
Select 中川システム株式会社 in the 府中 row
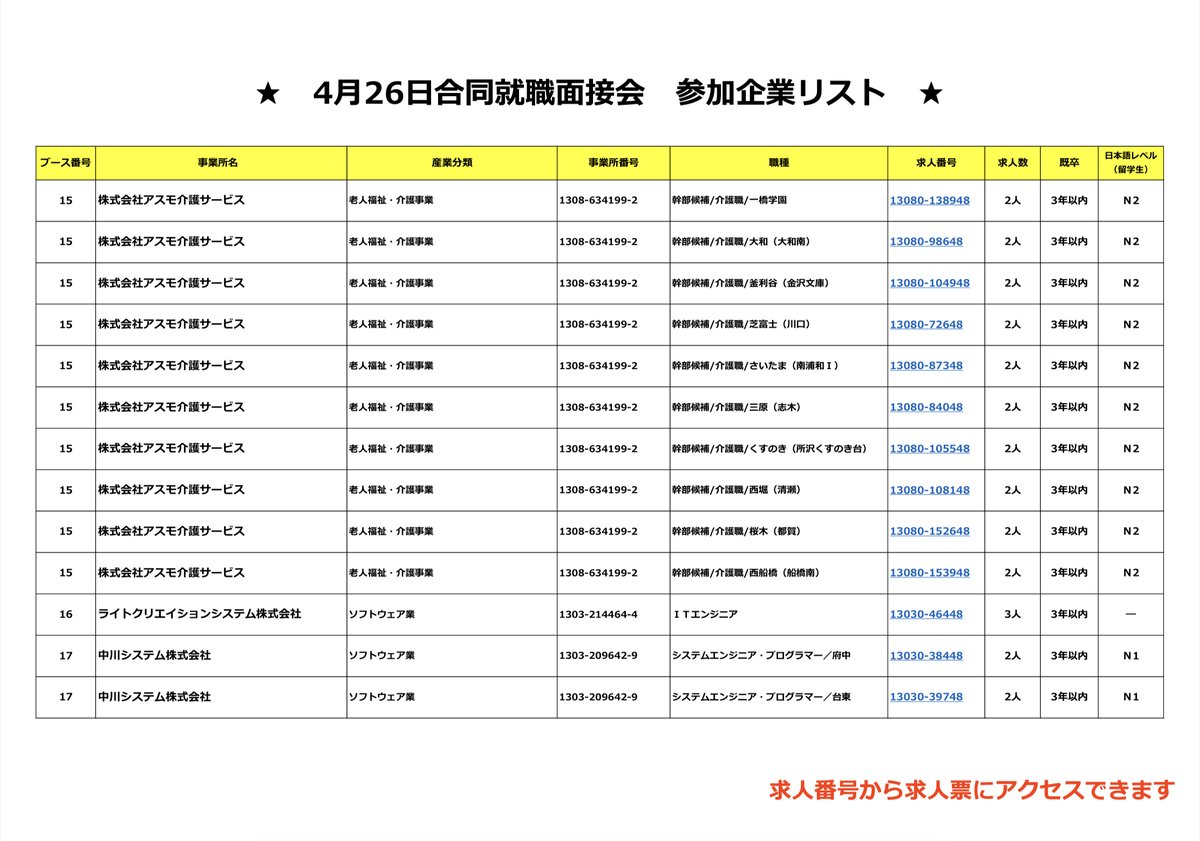[x=154, y=656]
